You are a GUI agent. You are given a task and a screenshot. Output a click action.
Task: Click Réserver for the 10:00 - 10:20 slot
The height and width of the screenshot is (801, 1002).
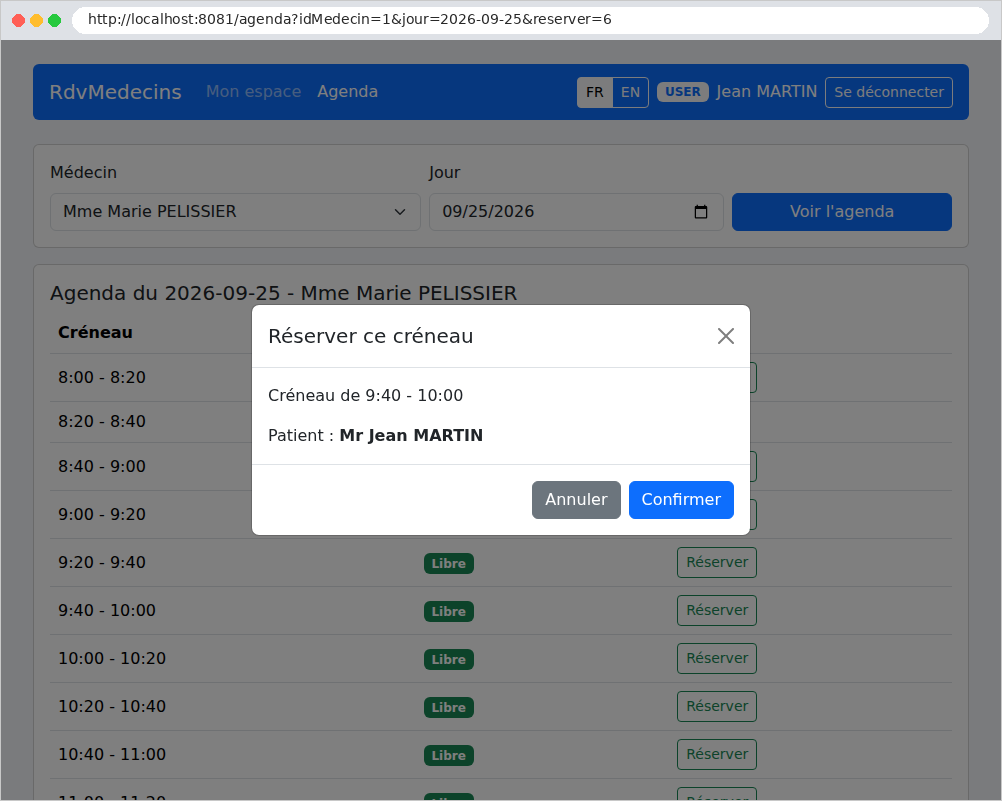(717, 658)
